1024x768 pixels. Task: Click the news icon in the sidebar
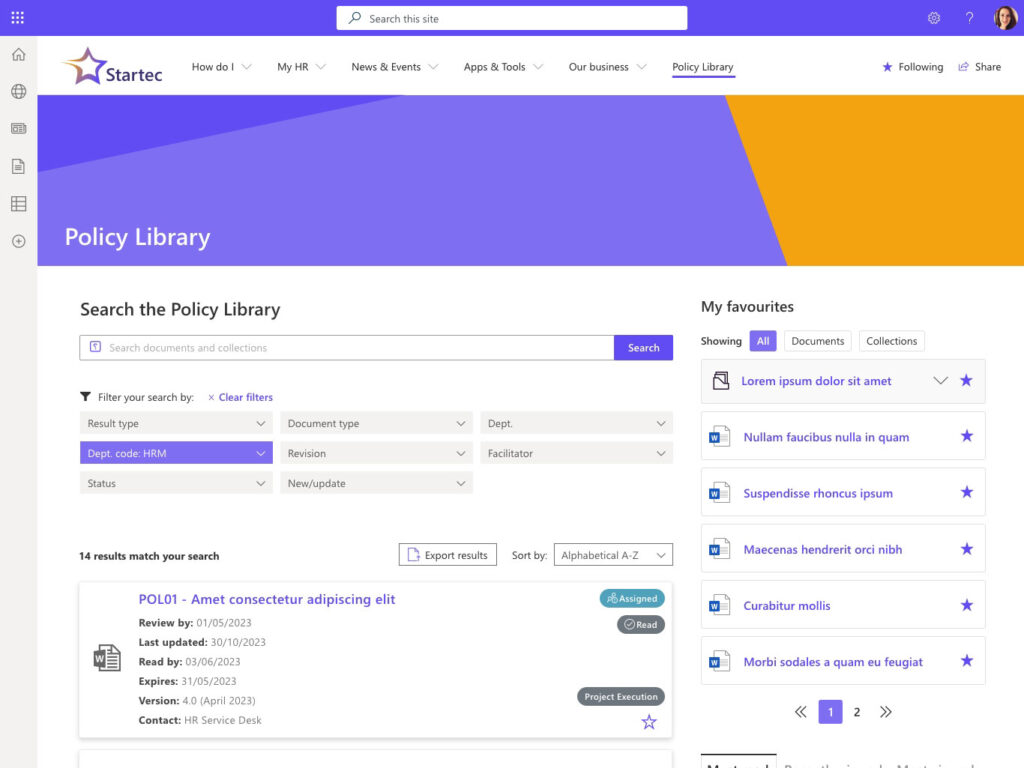coord(17,128)
